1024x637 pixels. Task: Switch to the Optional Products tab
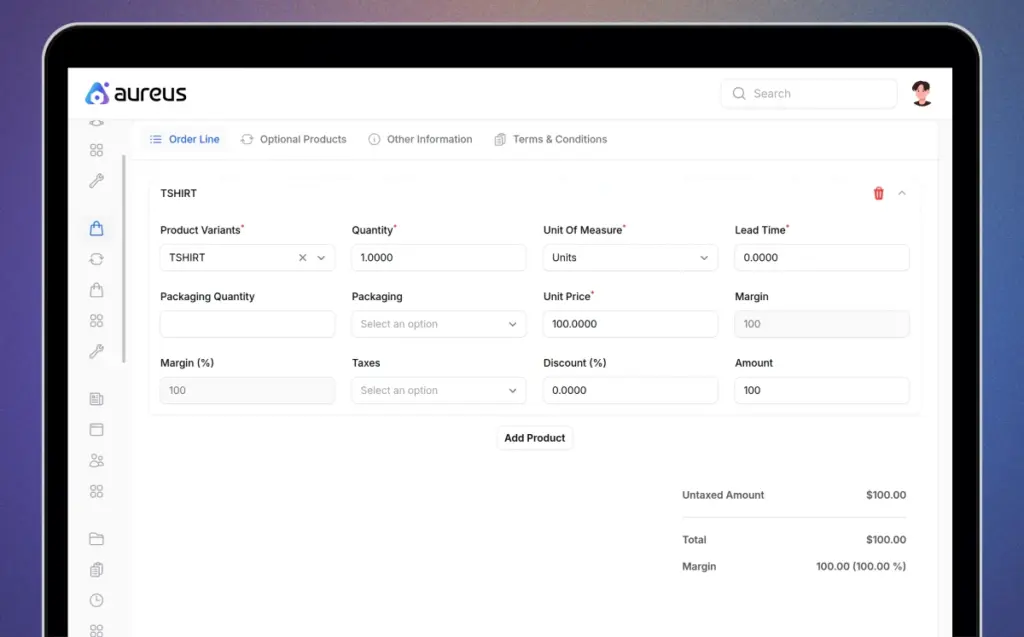click(294, 139)
